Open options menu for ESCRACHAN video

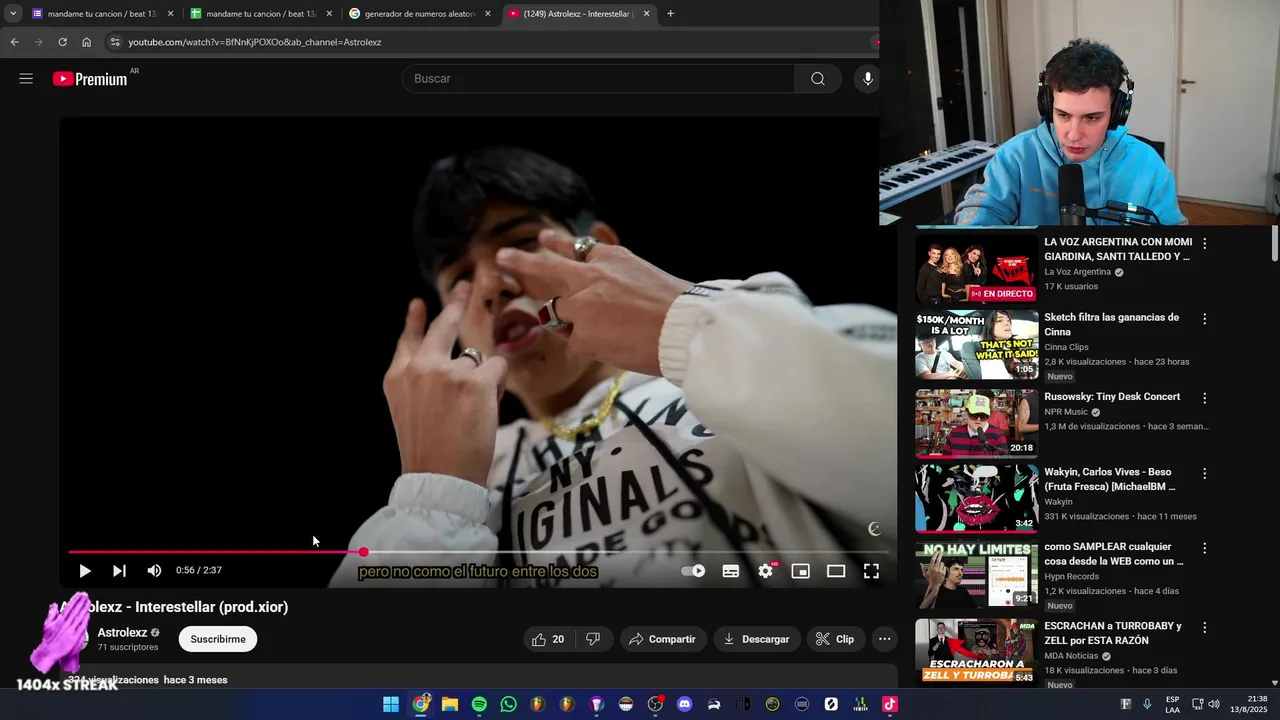(x=1204, y=627)
